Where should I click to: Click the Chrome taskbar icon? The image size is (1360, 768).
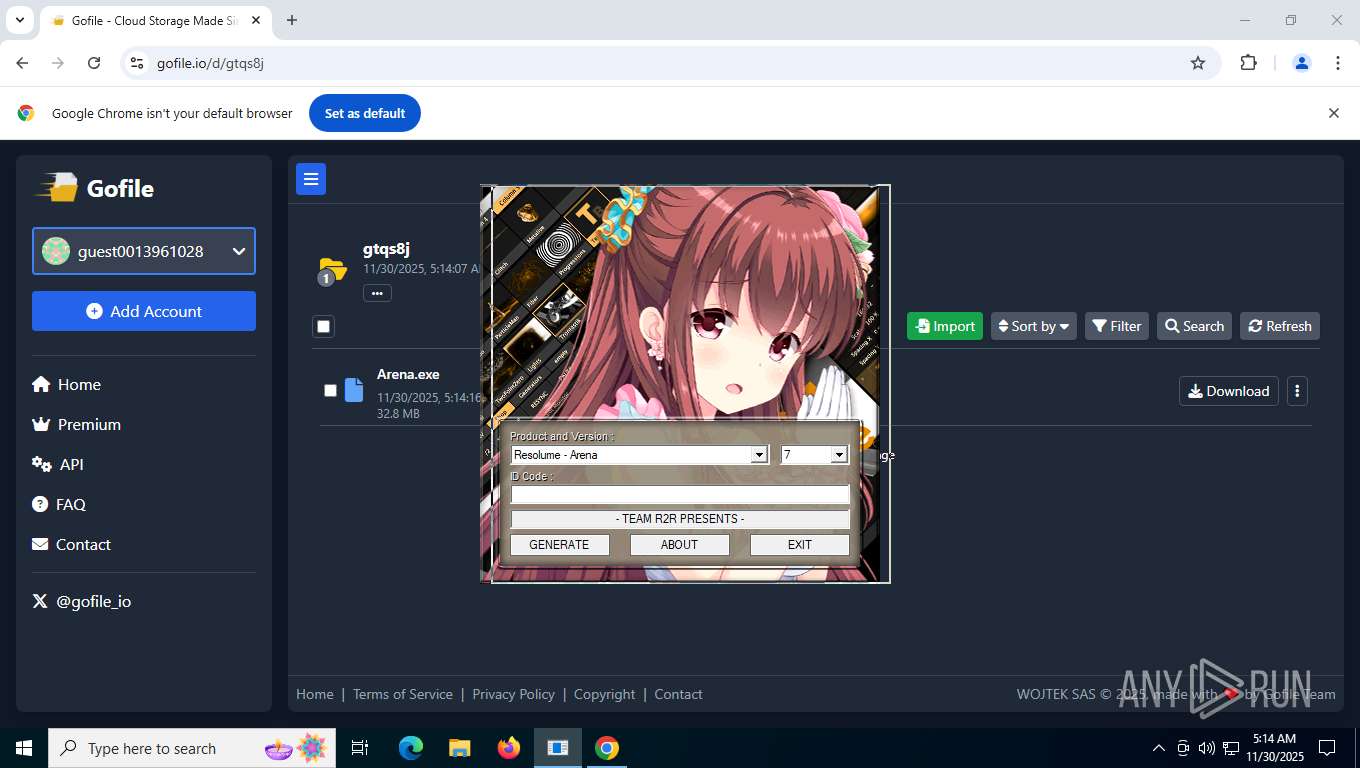(x=607, y=748)
